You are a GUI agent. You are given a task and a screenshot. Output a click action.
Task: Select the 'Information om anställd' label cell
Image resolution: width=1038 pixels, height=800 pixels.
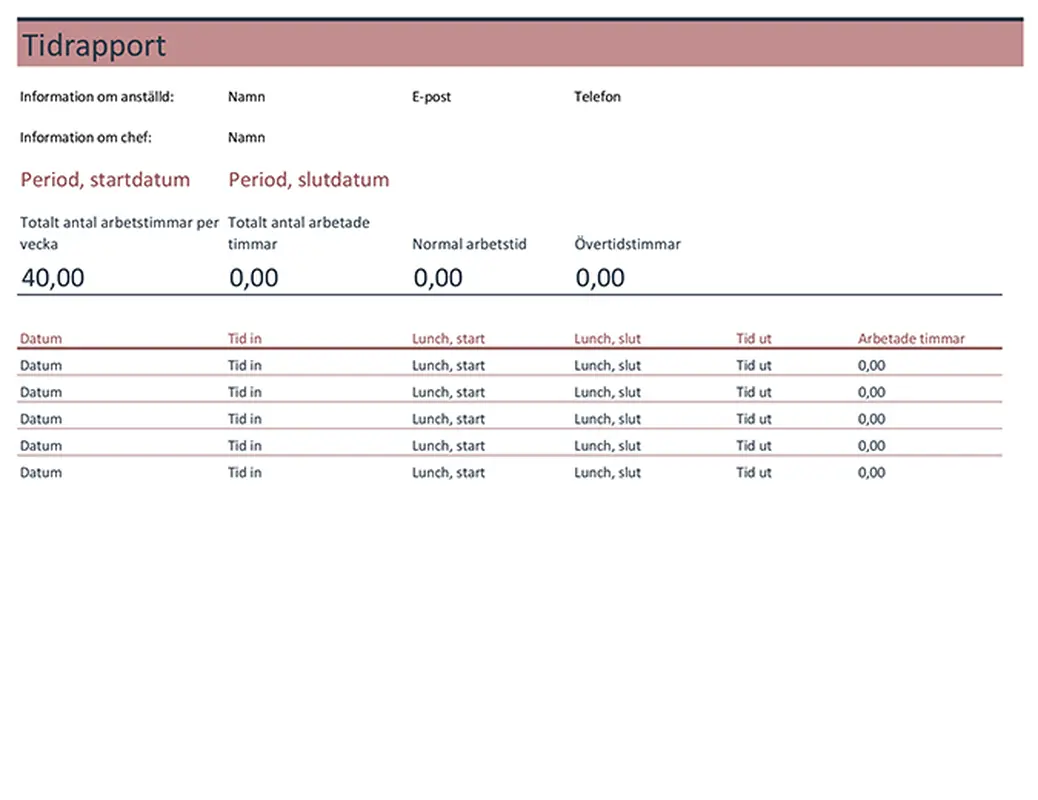(97, 97)
